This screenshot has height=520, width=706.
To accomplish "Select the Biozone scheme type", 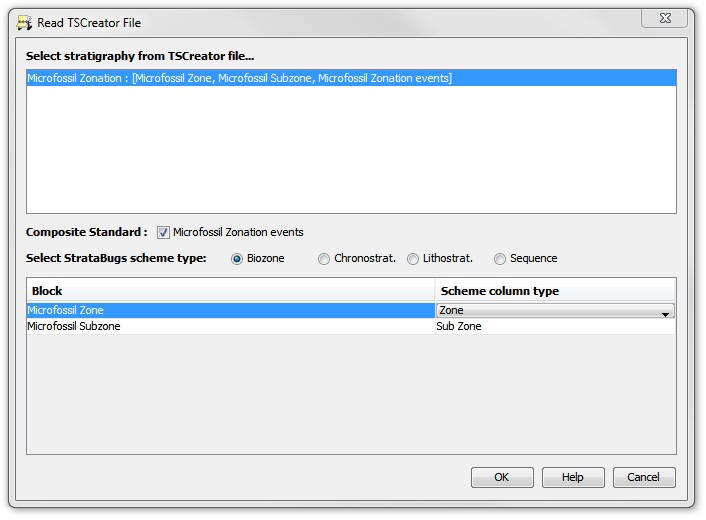I will (x=237, y=259).
